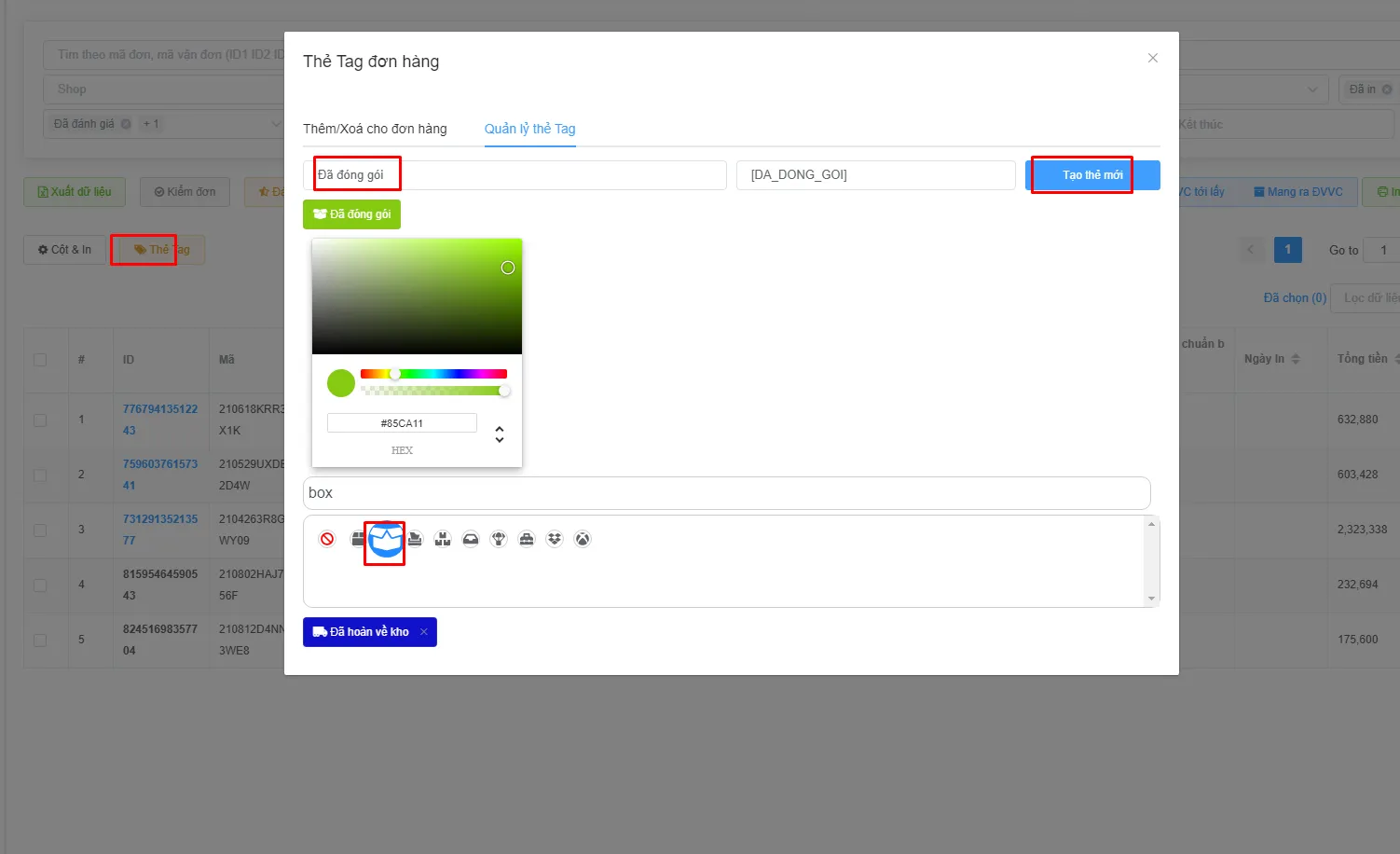
Task: Choose the open box icon
Action: tap(386, 541)
